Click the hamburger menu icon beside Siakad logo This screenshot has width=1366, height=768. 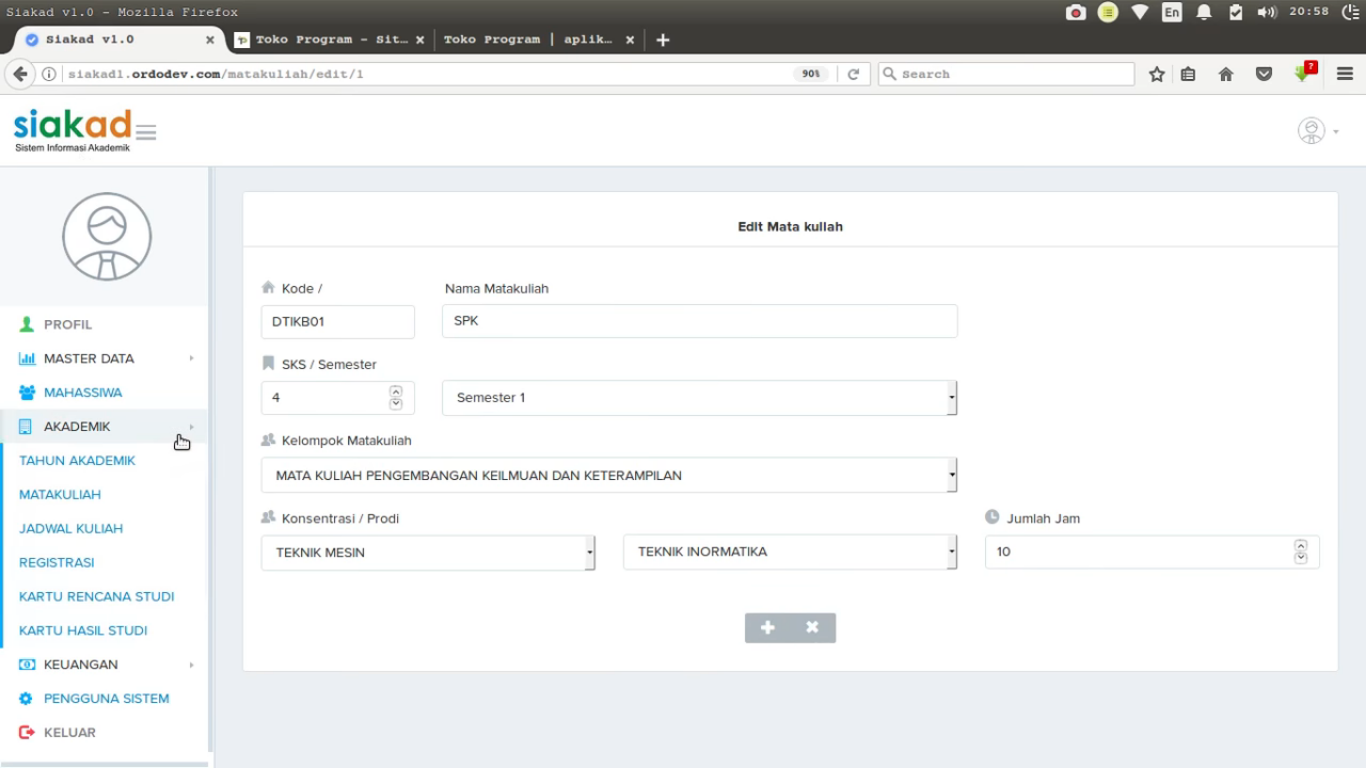click(146, 132)
